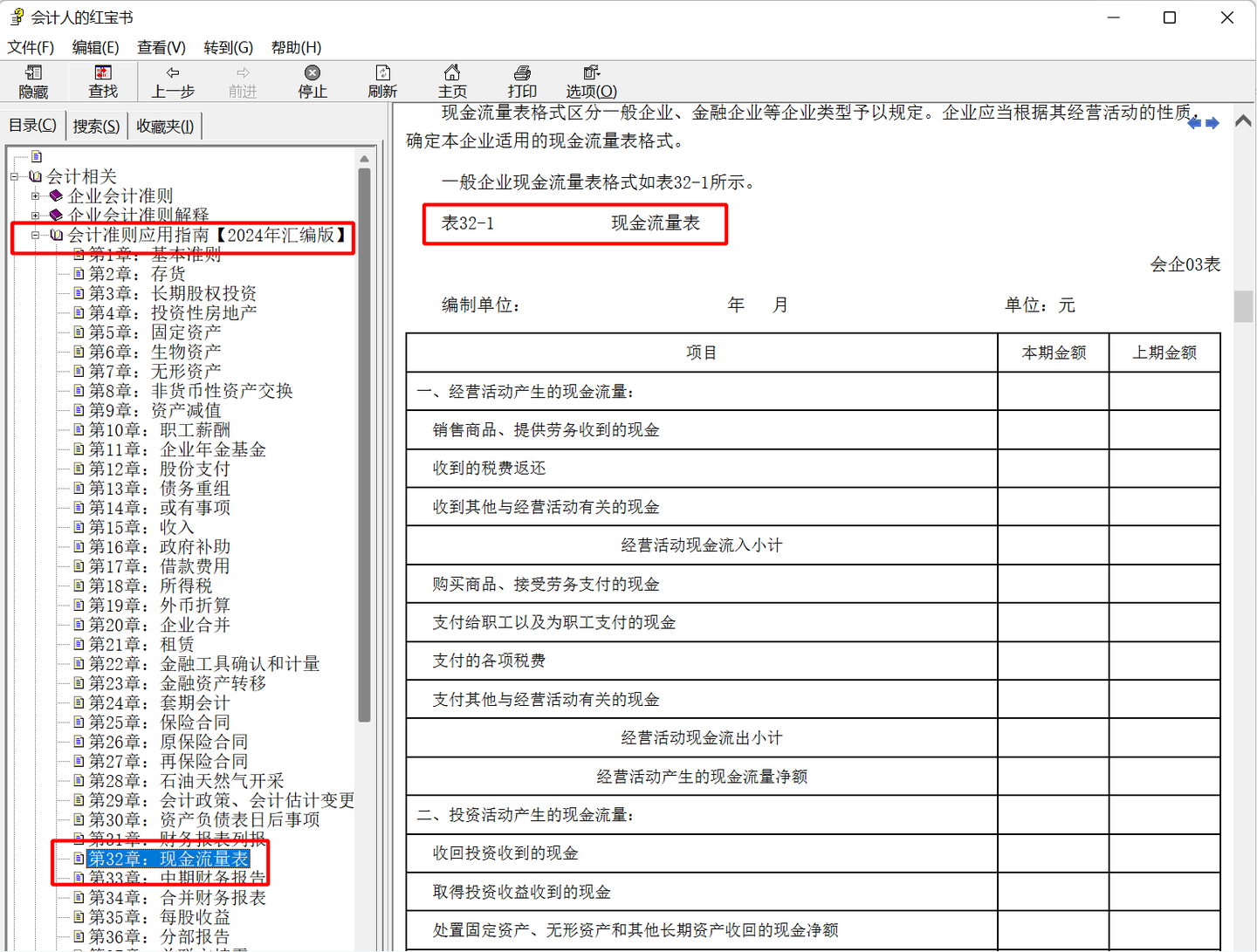Open 第15章：收入 from the tree
This screenshot has width=1257, height=952.
coord(139,527)
